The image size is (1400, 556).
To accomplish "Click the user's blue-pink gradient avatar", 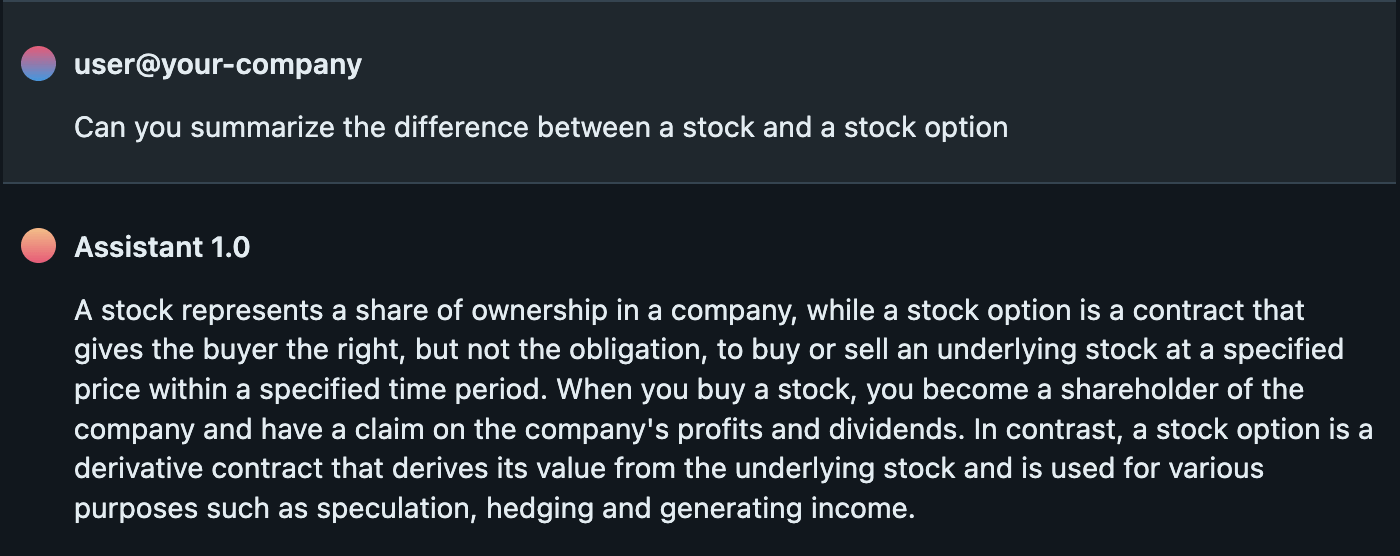I will click(x=38, y=64).
